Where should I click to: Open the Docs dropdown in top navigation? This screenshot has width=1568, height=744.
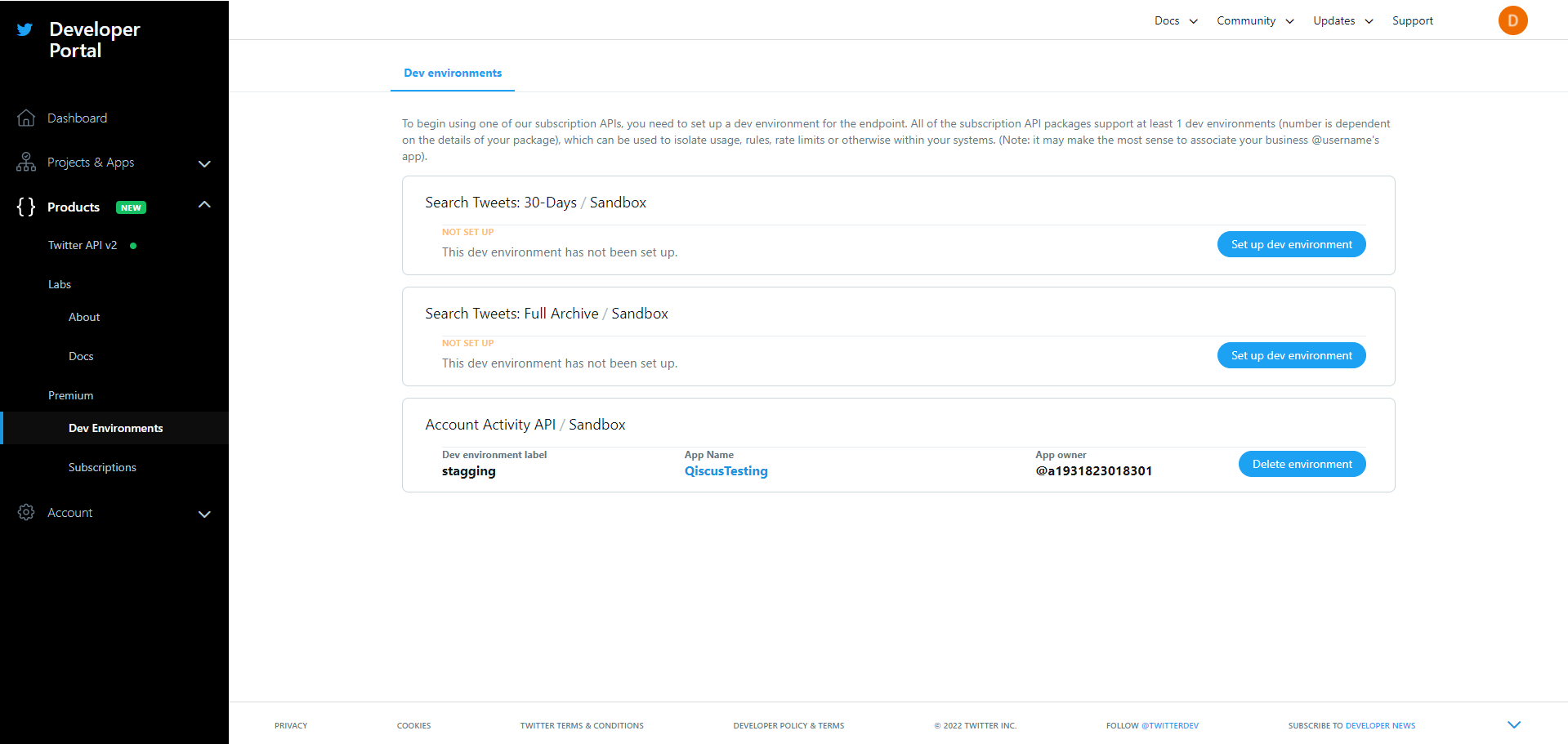tap(1175, 20)
